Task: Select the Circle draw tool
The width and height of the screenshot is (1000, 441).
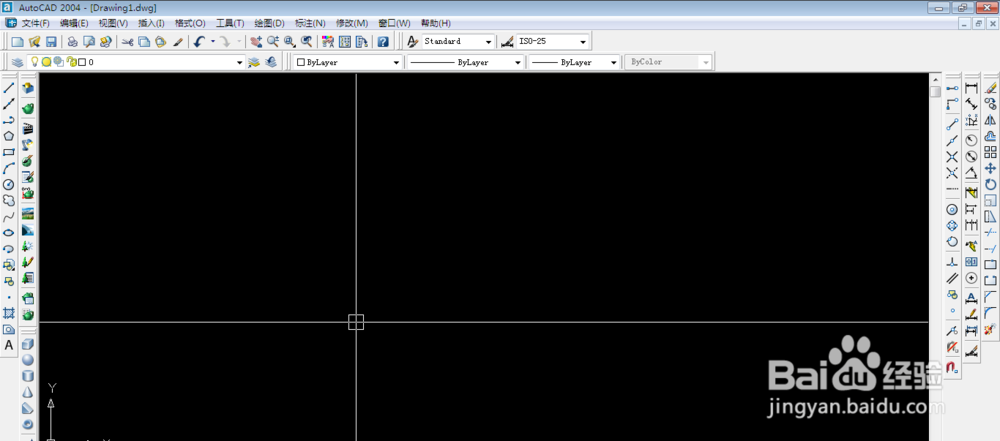Action: coord(9,184)
